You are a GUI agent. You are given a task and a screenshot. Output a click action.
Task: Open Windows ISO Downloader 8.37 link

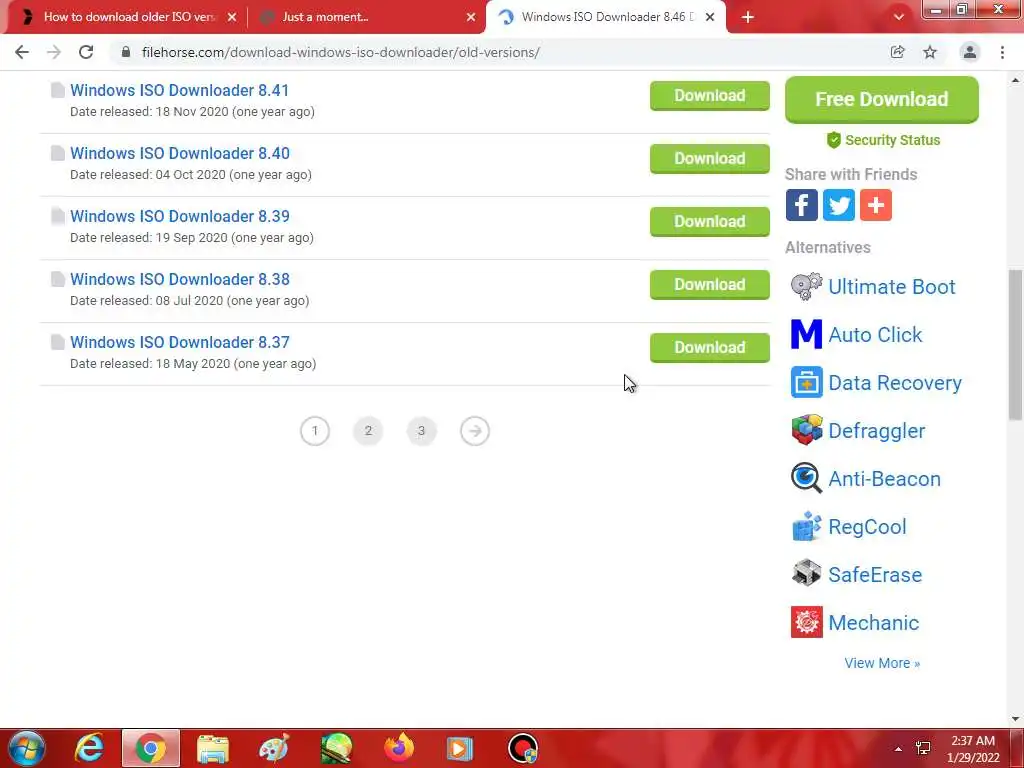tap(180, 342)
